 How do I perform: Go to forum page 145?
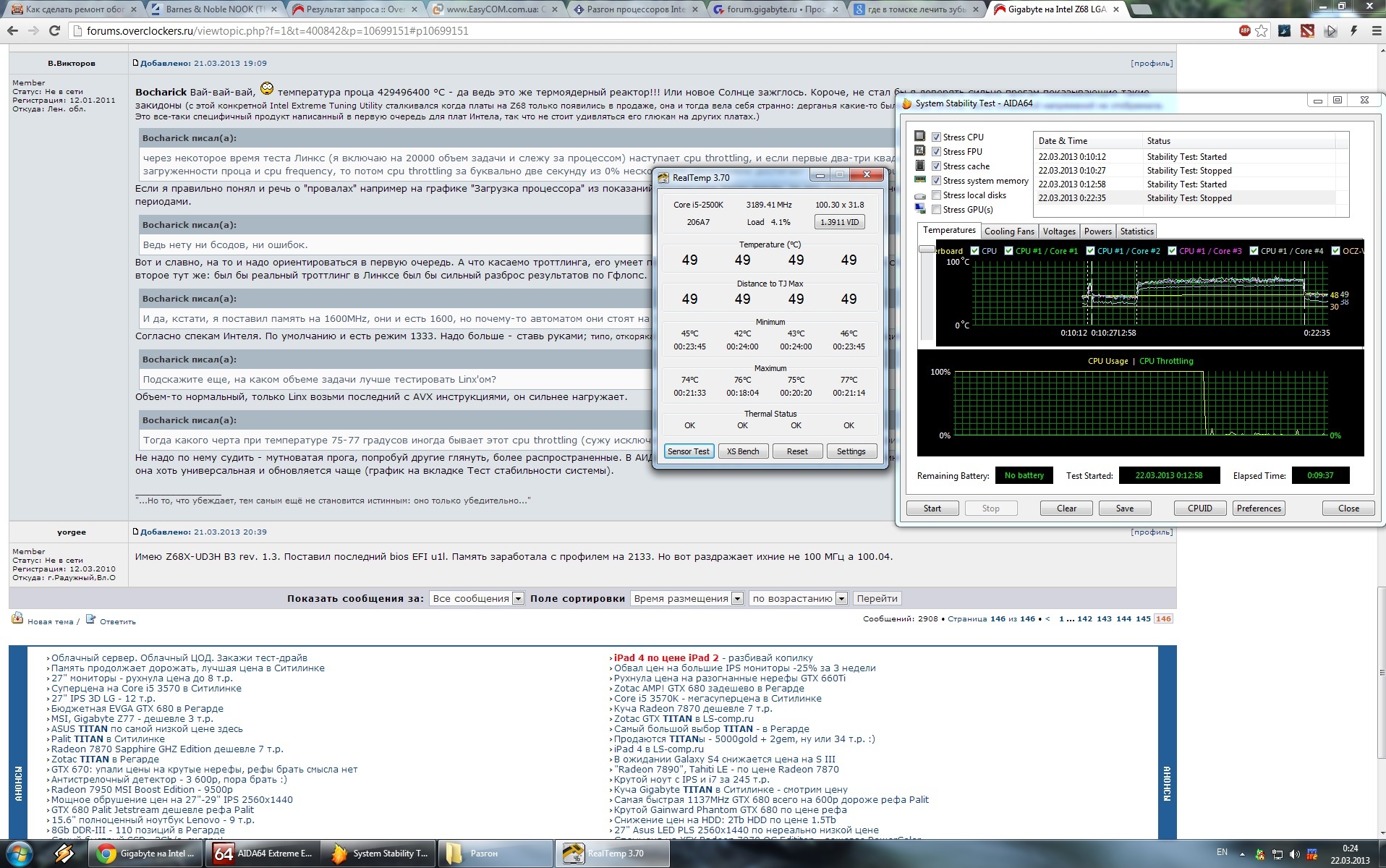tap(1143, 619)
